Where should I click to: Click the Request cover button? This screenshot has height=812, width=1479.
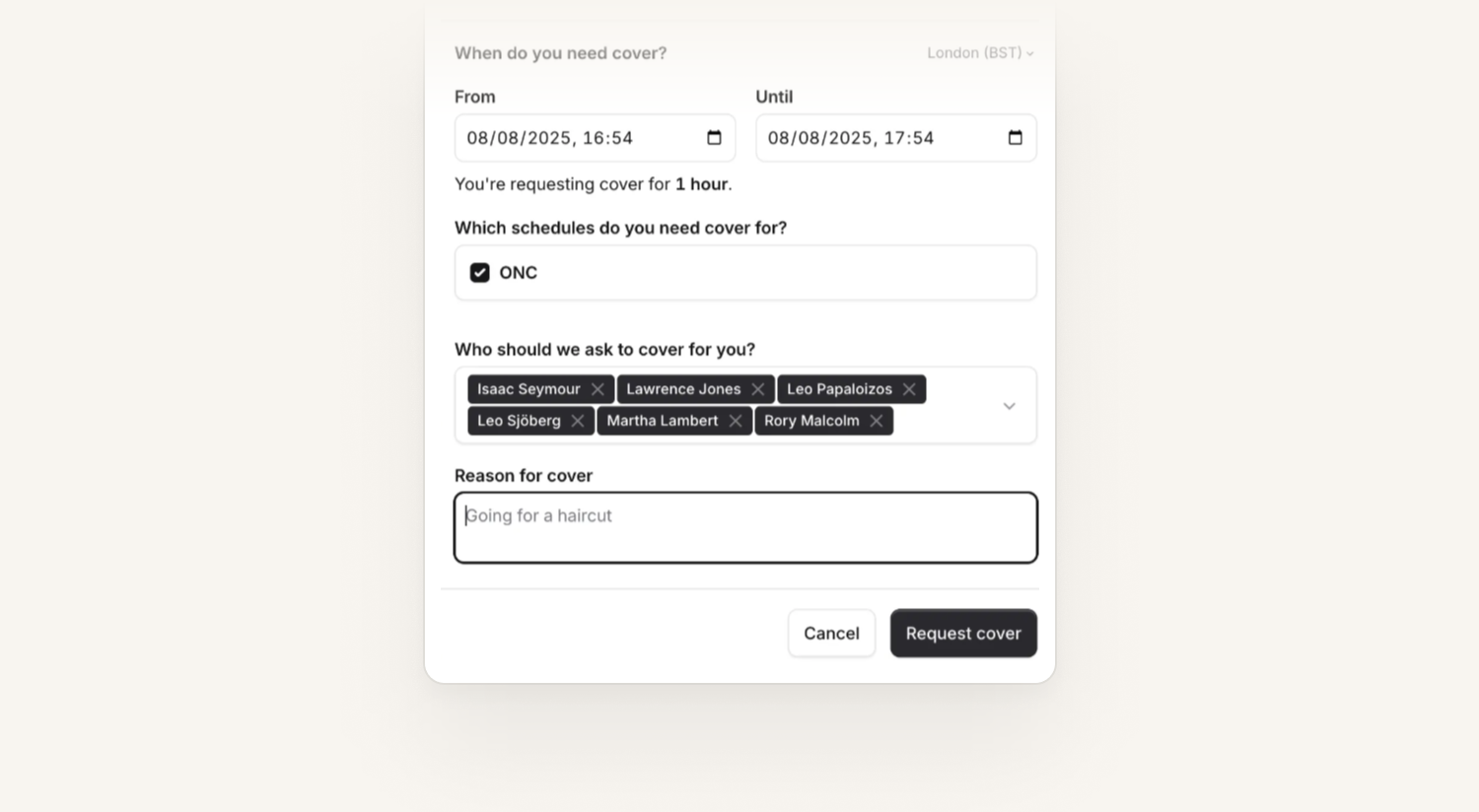tap(963, 633)
